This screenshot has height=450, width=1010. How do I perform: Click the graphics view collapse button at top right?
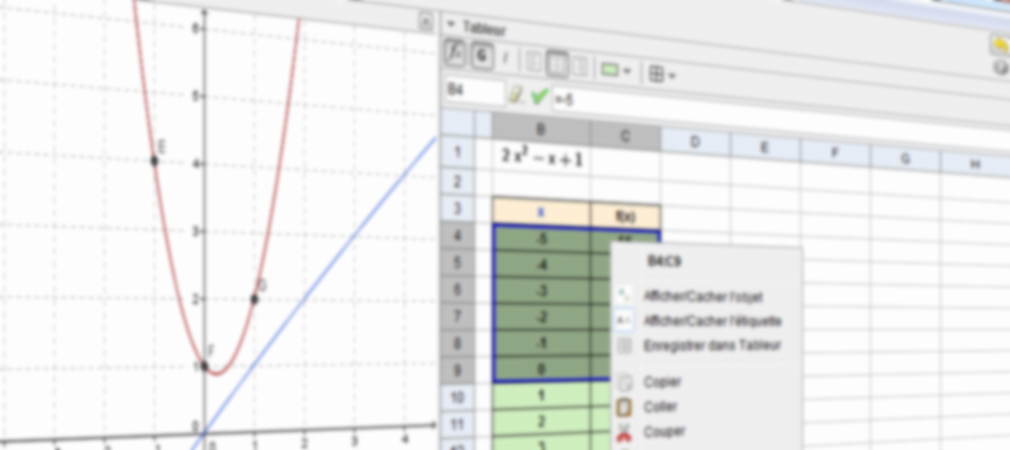click(426, 23)
